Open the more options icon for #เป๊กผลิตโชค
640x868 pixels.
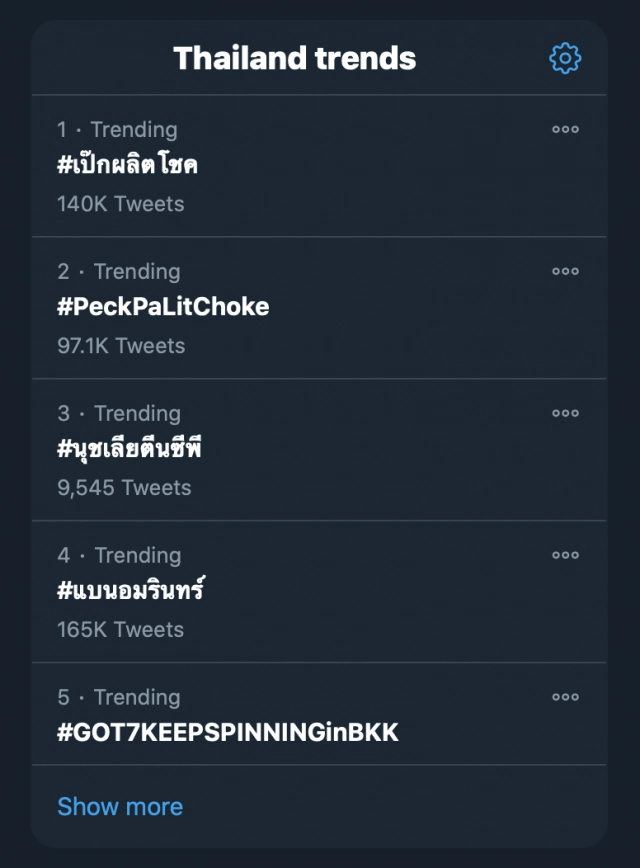click(x=565, y=129)
